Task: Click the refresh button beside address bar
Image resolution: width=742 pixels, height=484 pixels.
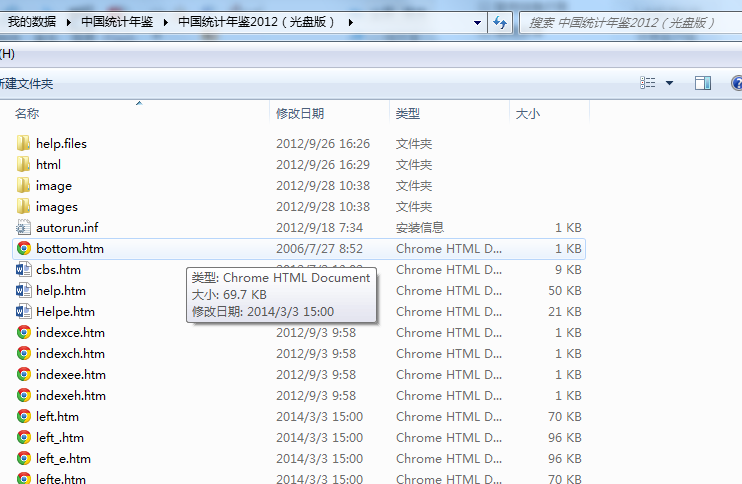Action: pos(500,22)
